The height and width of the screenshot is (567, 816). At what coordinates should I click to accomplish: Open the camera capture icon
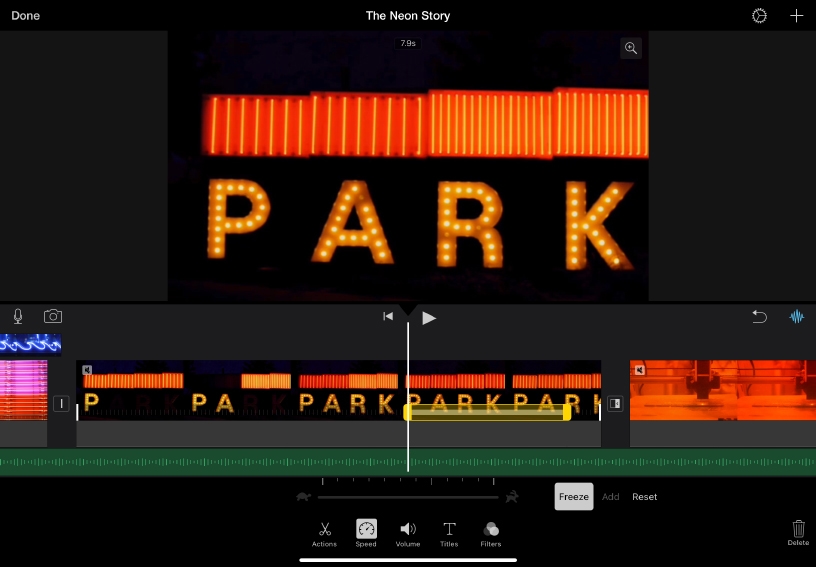point(53,317)
